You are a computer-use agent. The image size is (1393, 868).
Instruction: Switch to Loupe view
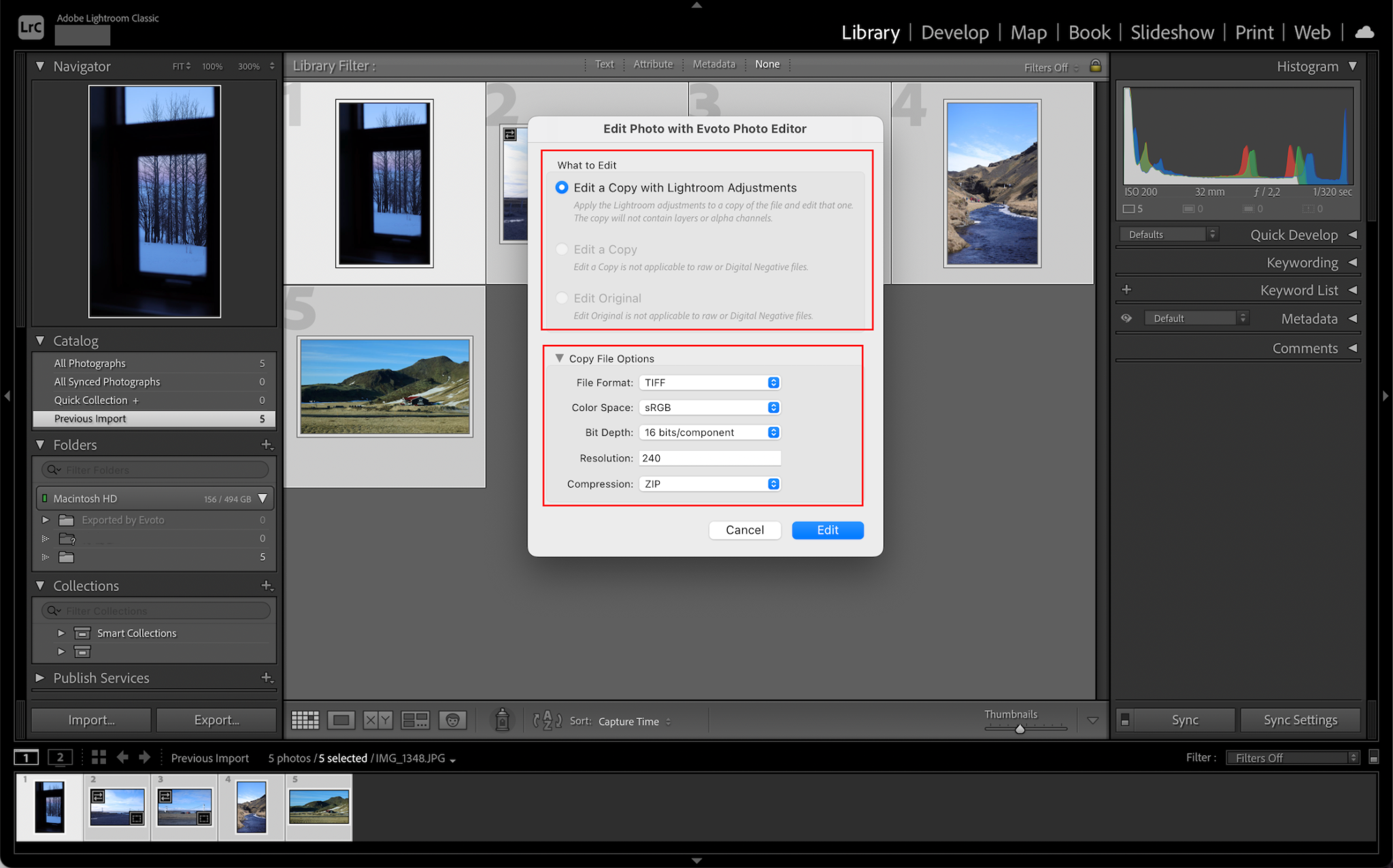tap(341, 720)
